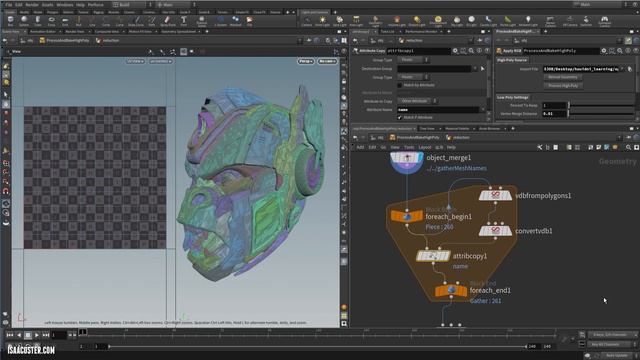Select the foreach_end1 node

(x=451, y=290)
